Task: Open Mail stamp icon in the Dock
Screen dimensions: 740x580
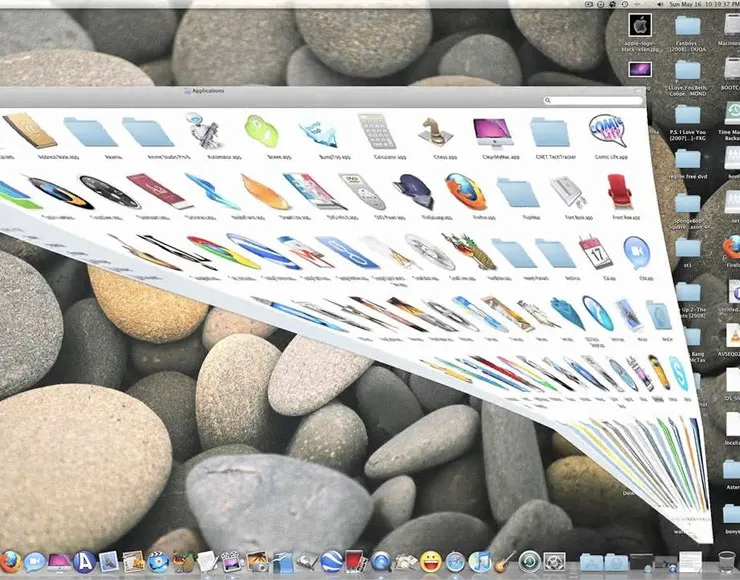Action: click(109, 562)
